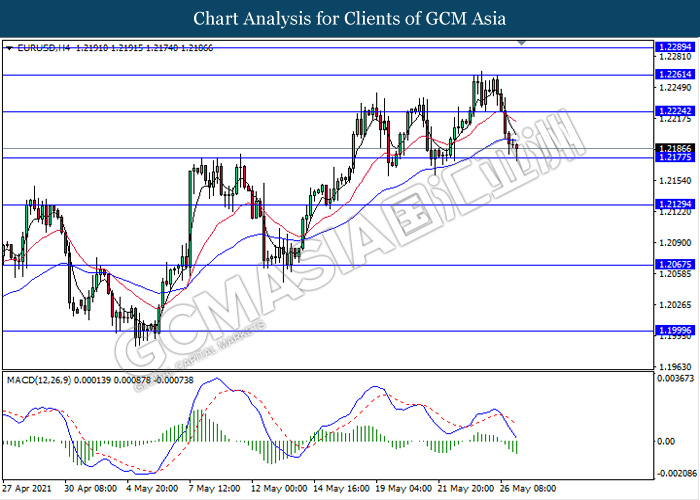Click the MACD zero level 0.00 label
This screenshot has height=500, width=700.
665,441
